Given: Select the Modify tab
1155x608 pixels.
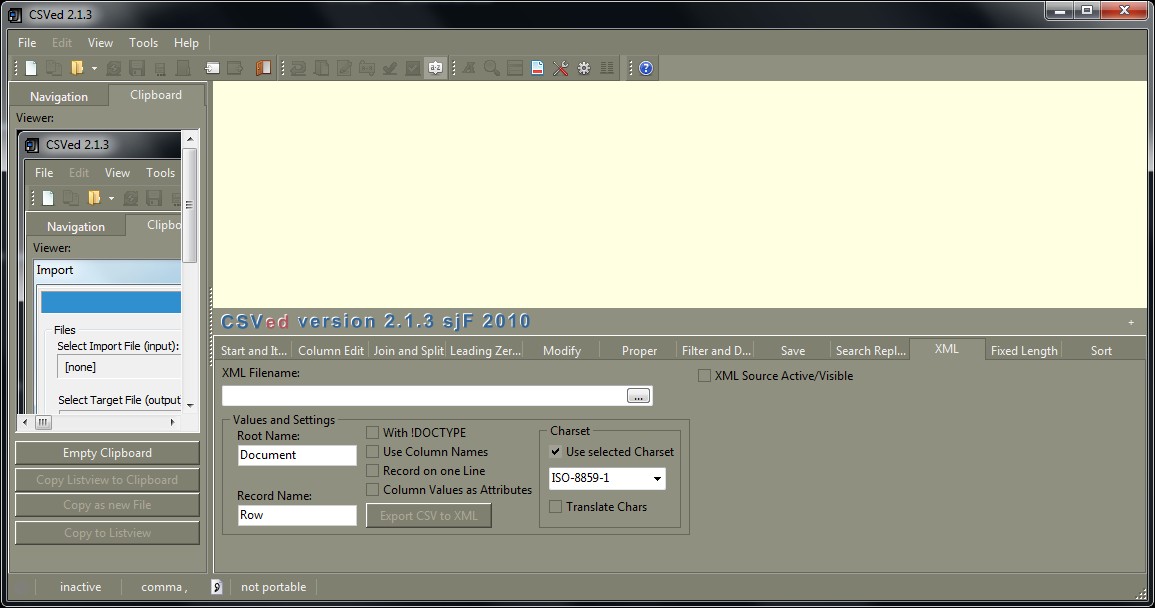Looking at the screenshot, I should [x=562, y=351].
